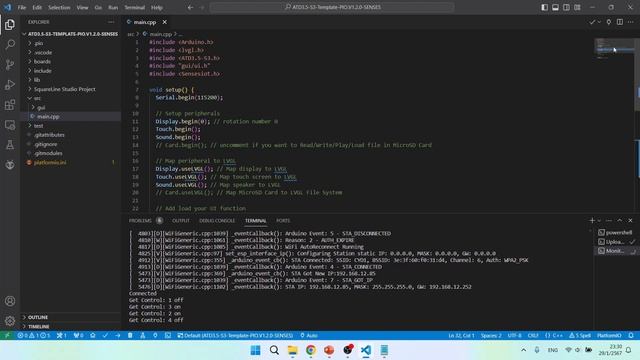Click the Auto port selector in status bar
Screen dimensions: 640x360
[x=309, y=336]
